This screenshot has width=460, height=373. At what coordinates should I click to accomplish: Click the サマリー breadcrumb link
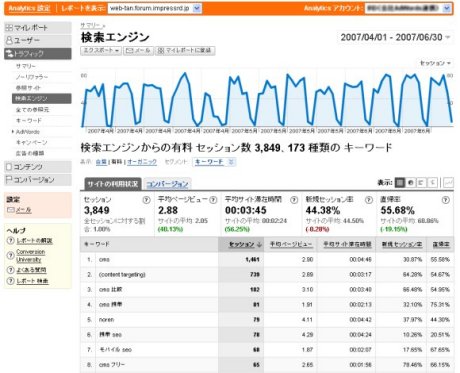coord(90,25)
